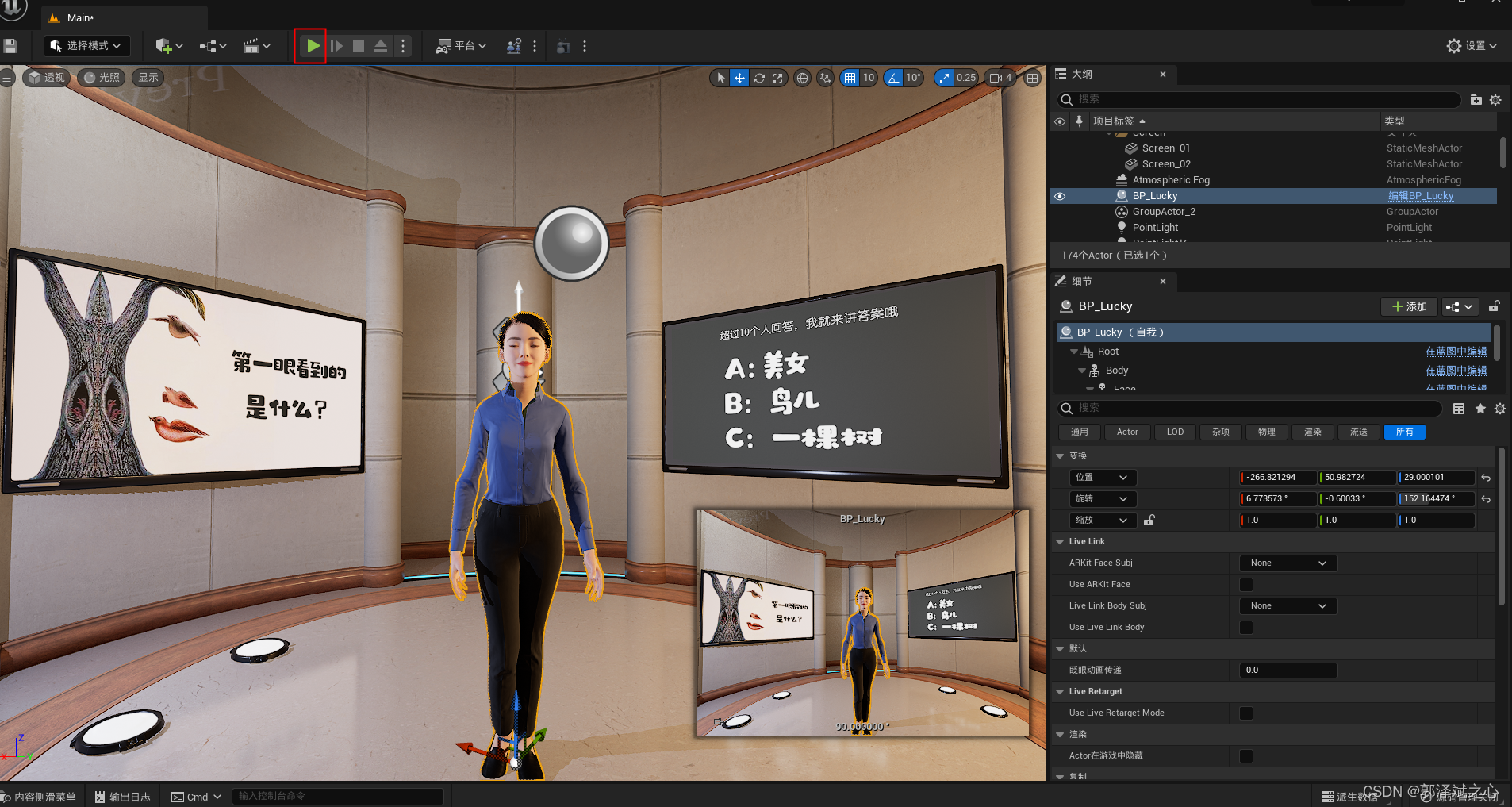Screen dimensions: 1512x807
Task: Open the Live Link Body Subj None dropdown
Action: point(1288,606)
